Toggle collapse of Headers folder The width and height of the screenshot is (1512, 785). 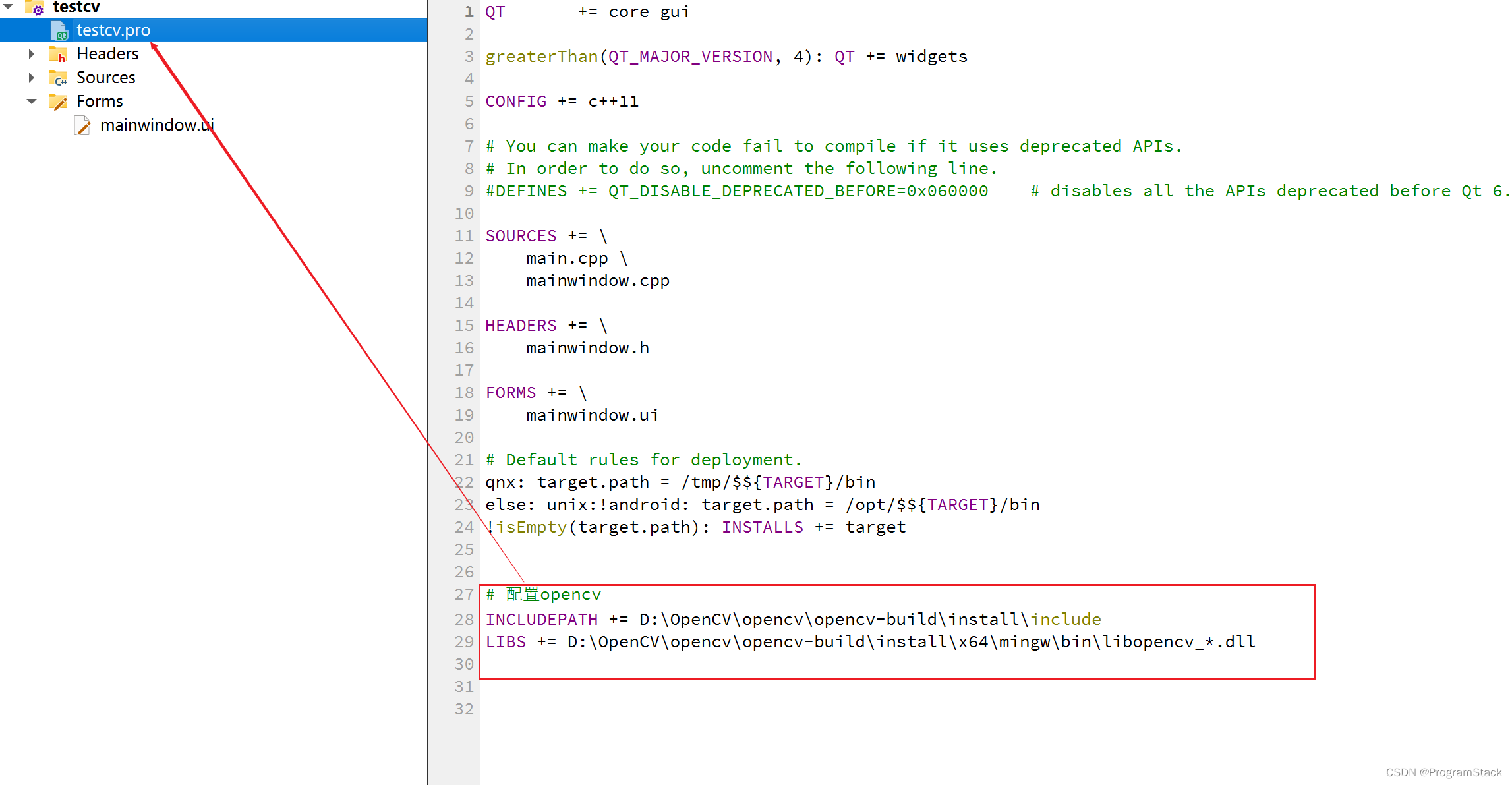click(x=31, y=53)
